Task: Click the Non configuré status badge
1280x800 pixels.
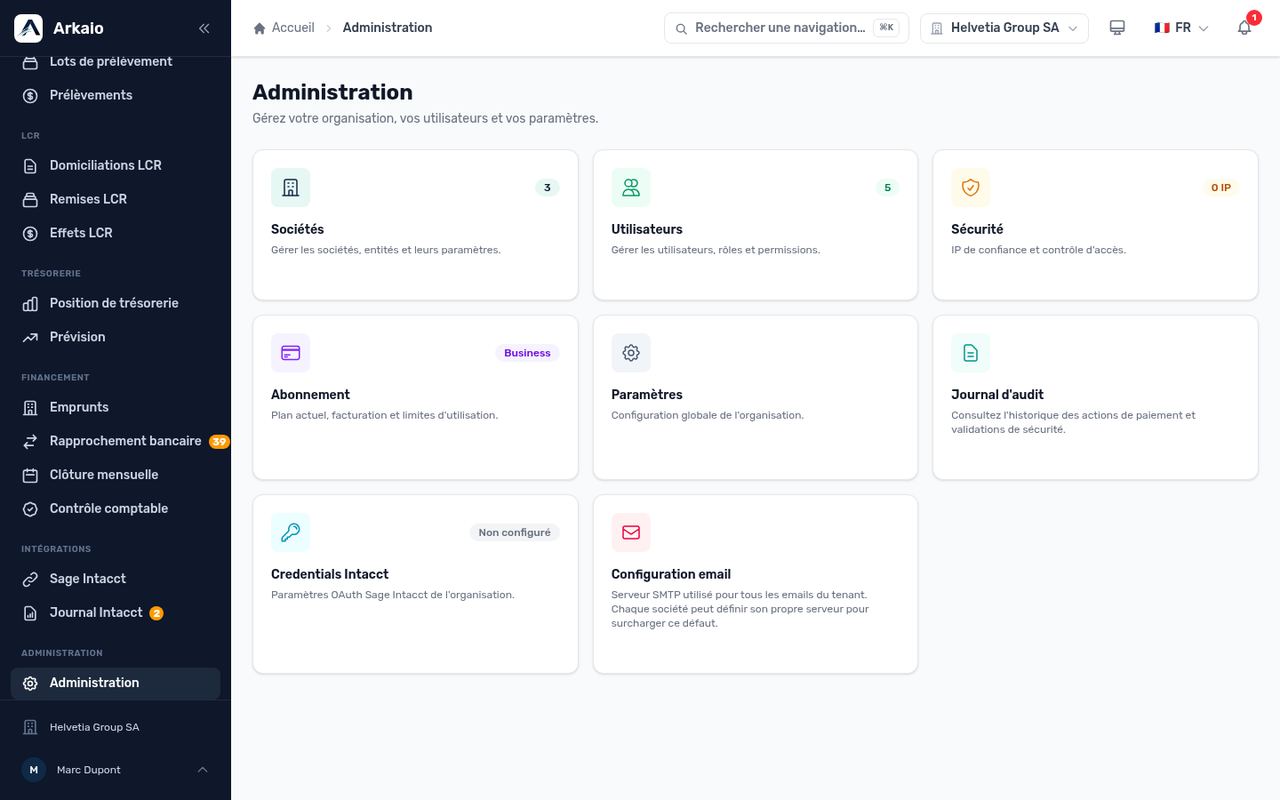Action: pos(514,533)
